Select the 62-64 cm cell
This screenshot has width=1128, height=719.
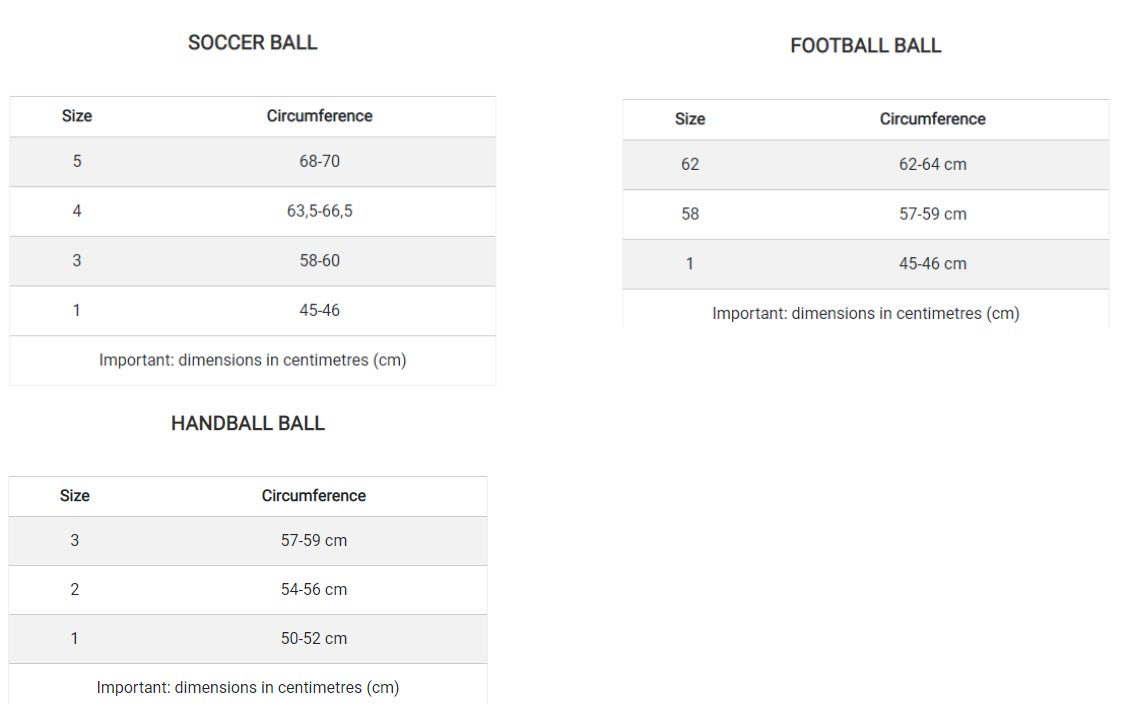coord(932,164)
